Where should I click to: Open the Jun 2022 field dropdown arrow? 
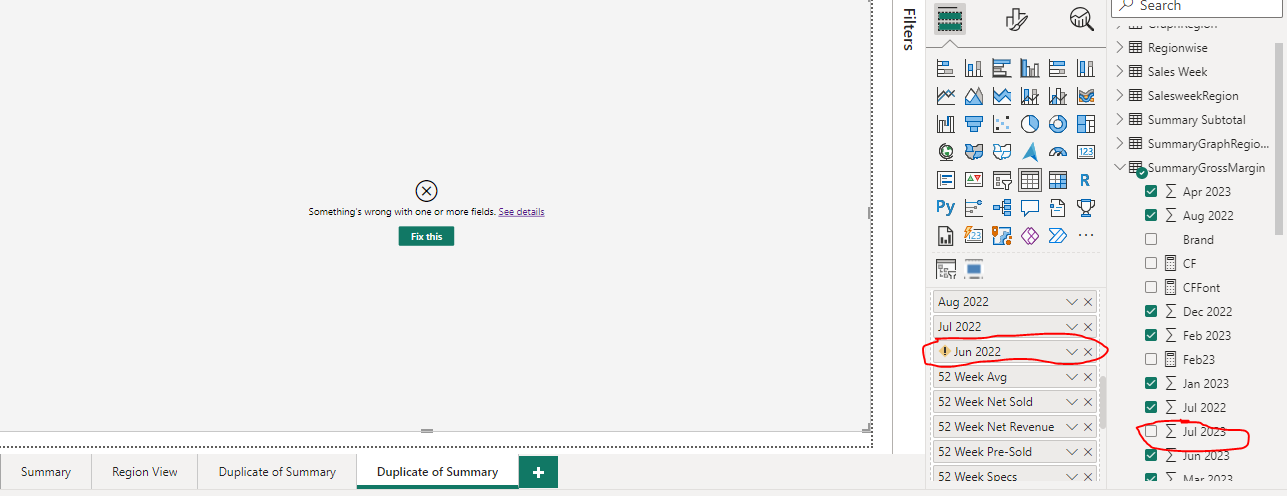coord(1072,352)
